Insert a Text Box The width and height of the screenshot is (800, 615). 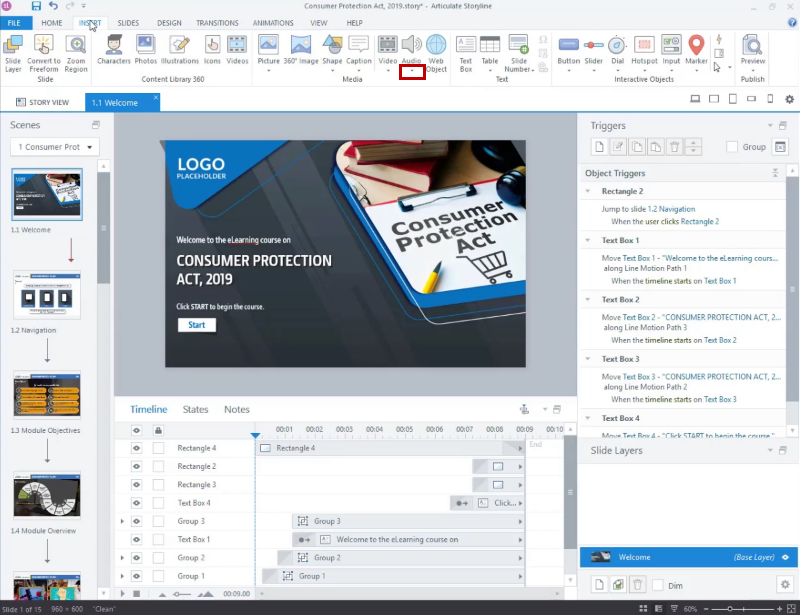(x=466, y=53)
